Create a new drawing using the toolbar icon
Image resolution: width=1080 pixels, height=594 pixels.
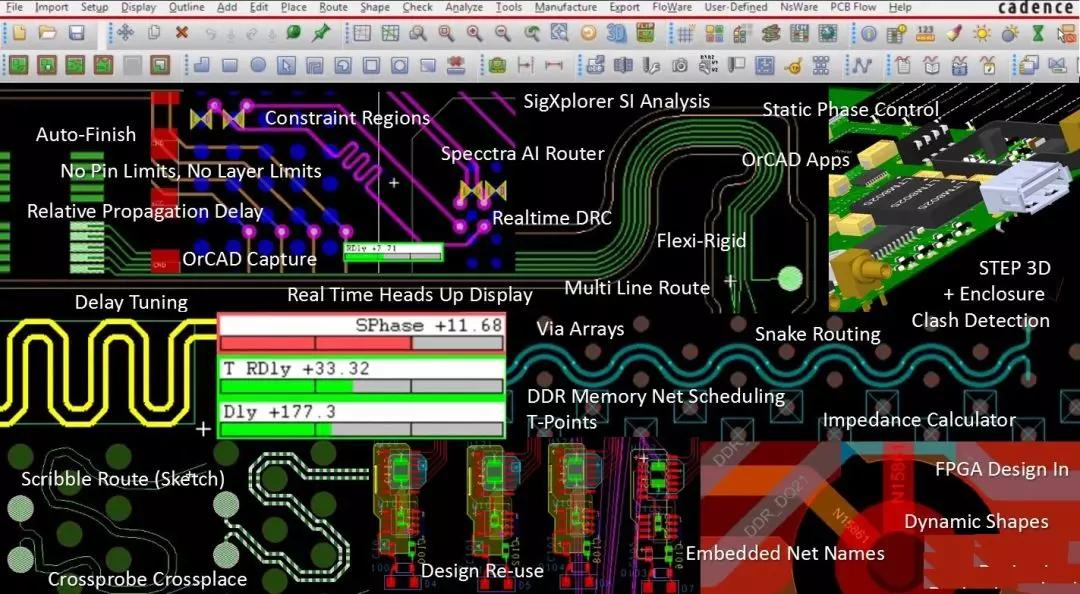(x=18, y=36)
